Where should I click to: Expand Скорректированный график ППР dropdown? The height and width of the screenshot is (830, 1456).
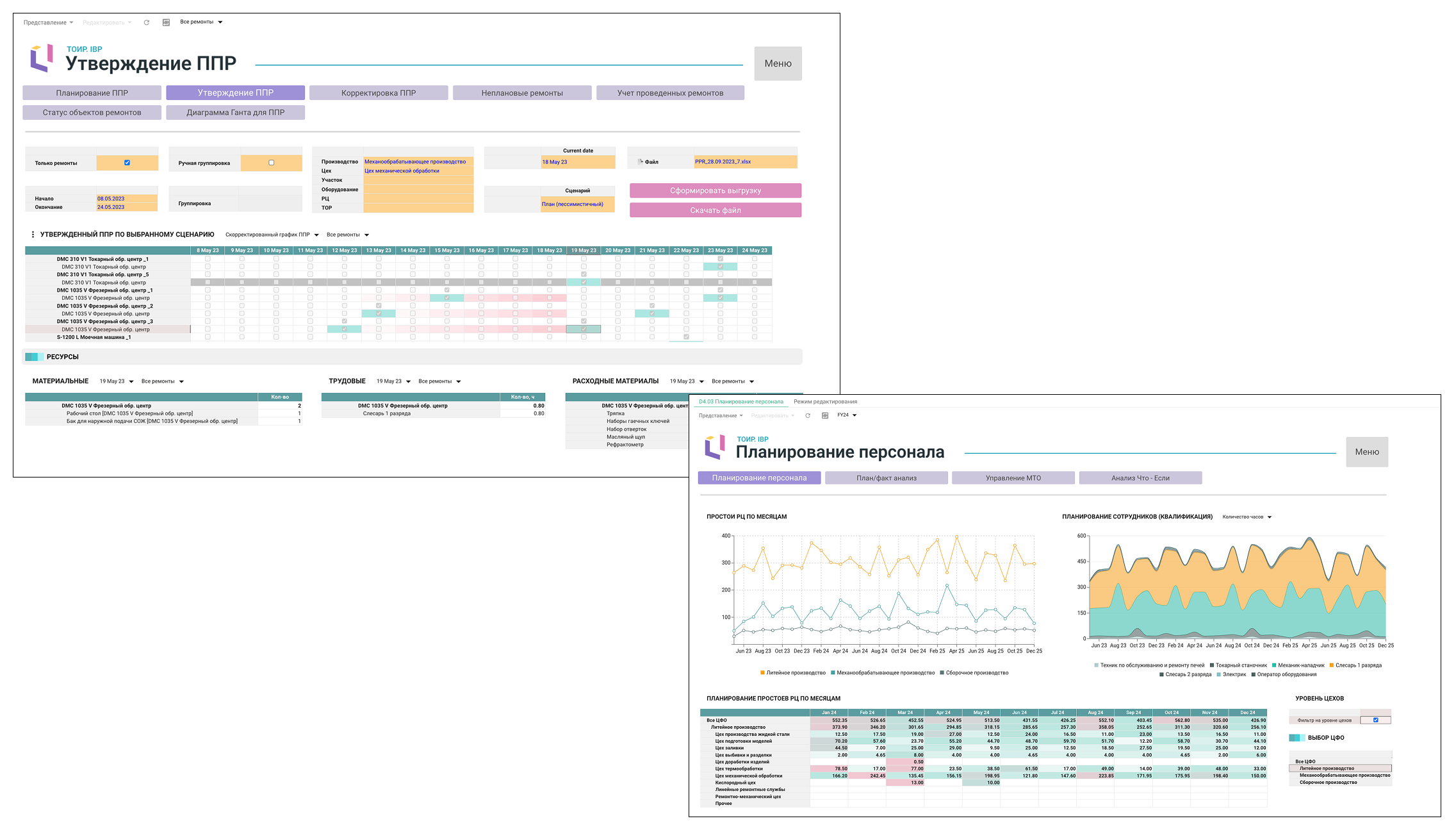point(272,235)
